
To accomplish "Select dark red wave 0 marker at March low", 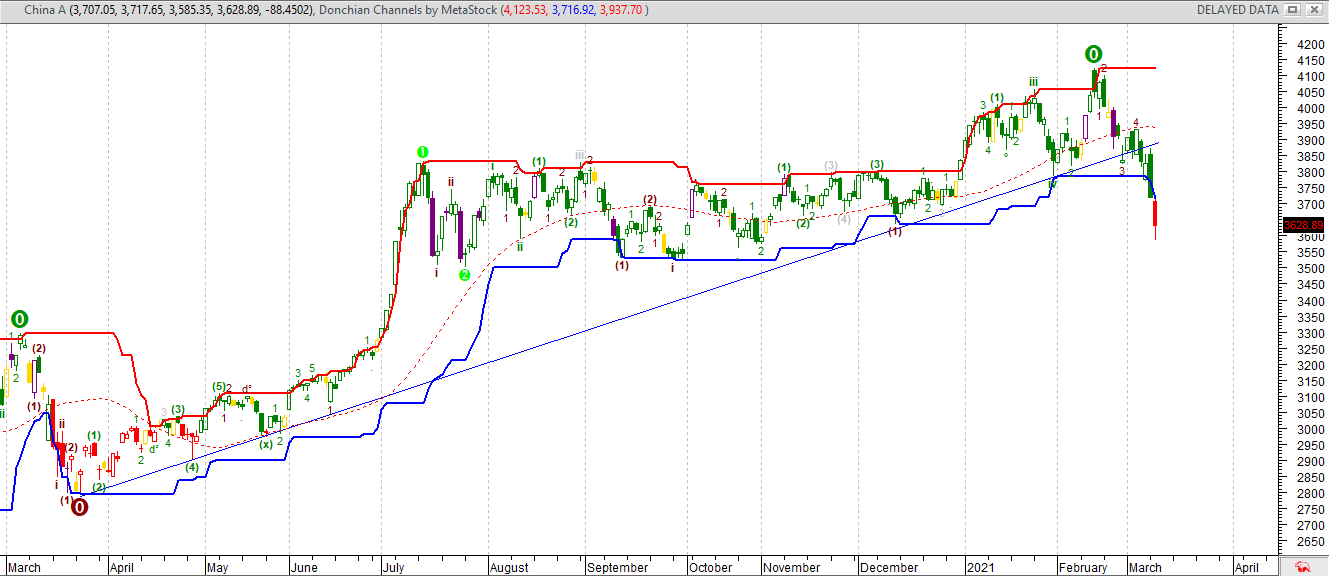I will [79, 507].
